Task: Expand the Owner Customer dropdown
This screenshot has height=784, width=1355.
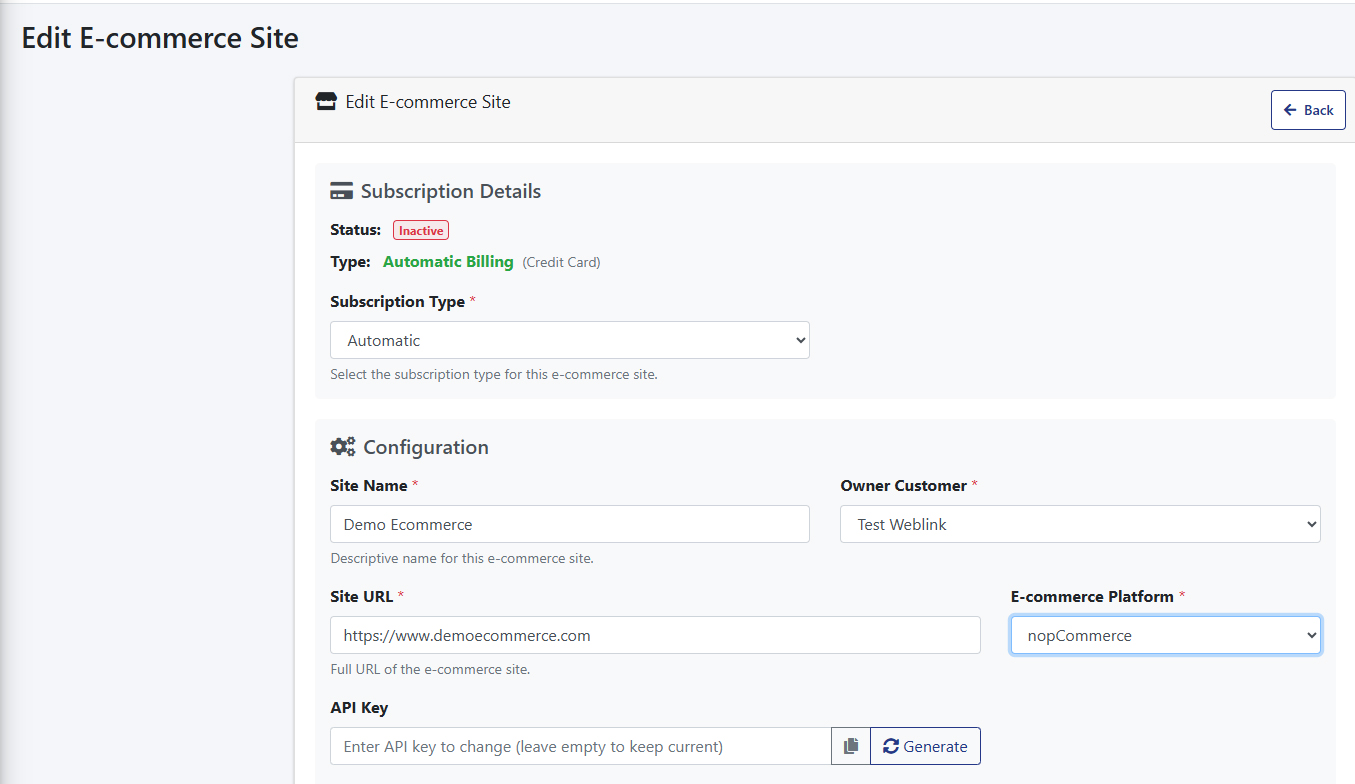Action: [x=1079, y=524]
